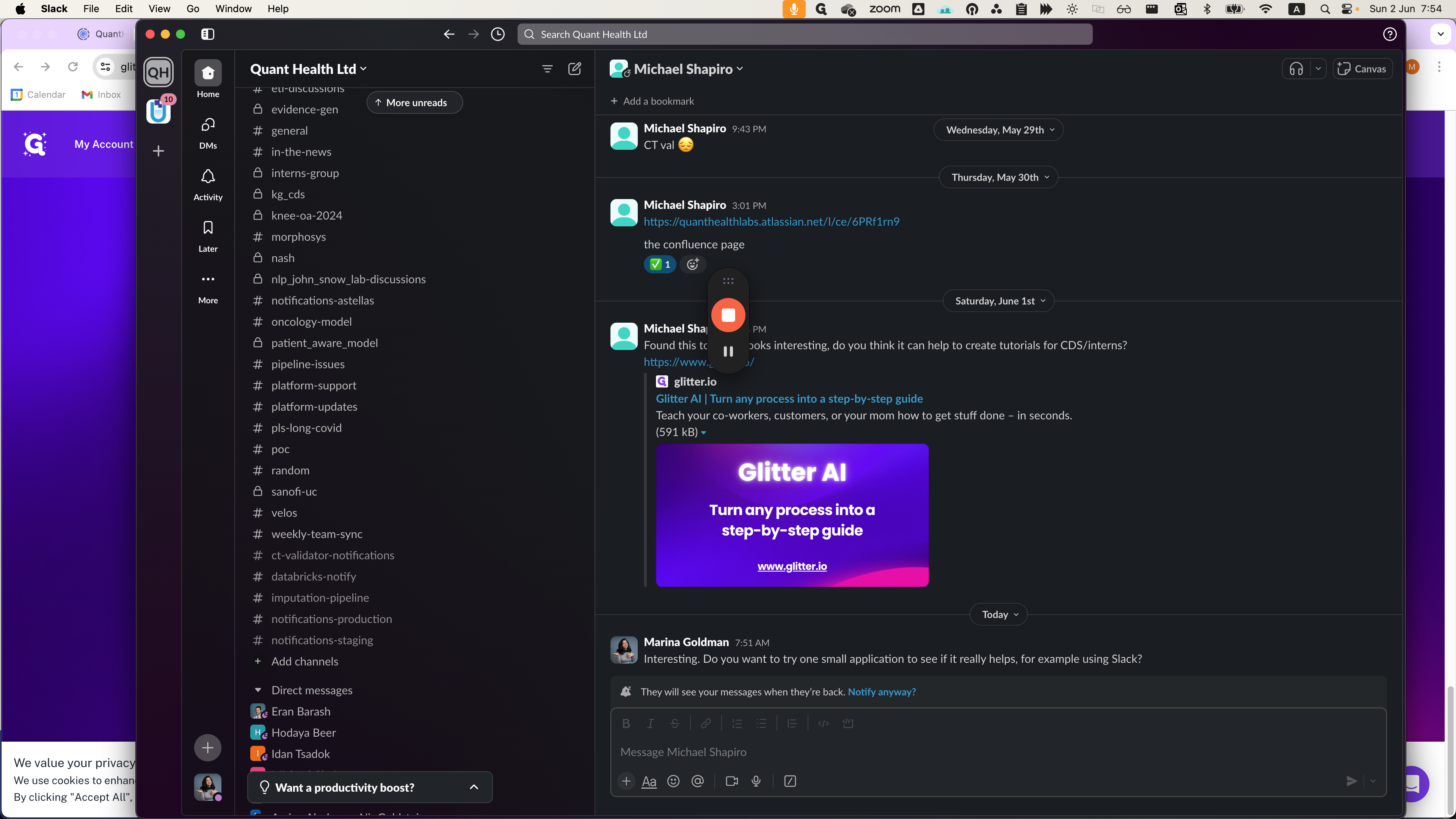Viewport: 1456px width, 819px height.
Task: Open Quant Health Ltd workspace menu
Action: [x=309, y=69]
